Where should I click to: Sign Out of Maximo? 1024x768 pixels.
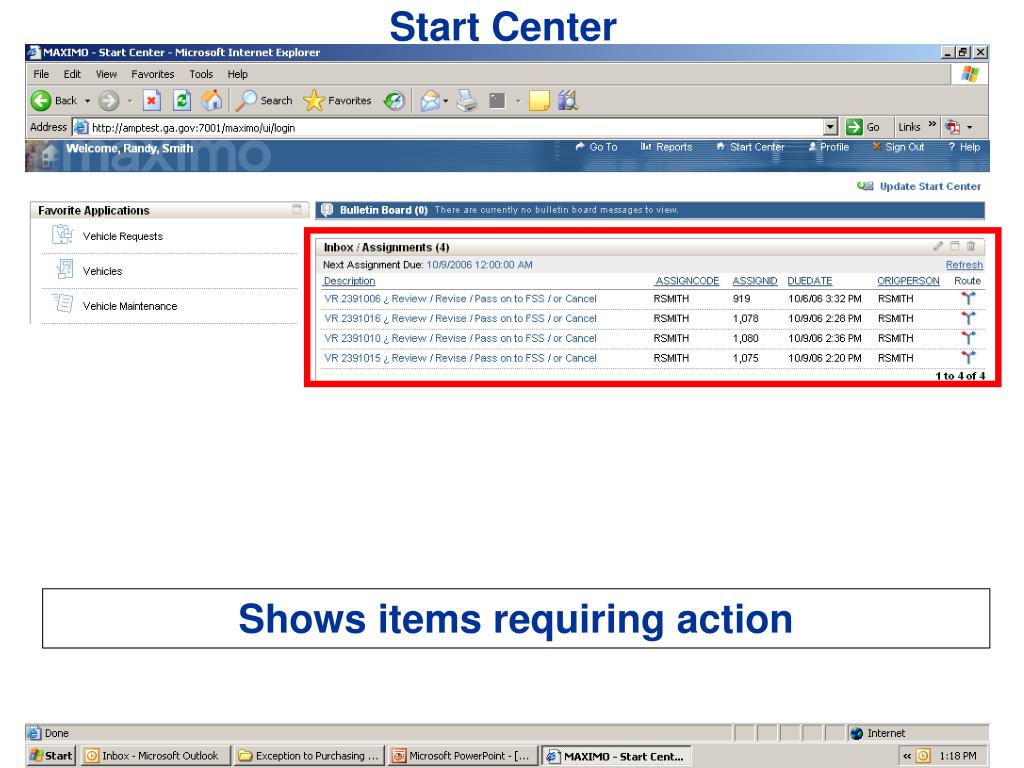click(899, 147)
